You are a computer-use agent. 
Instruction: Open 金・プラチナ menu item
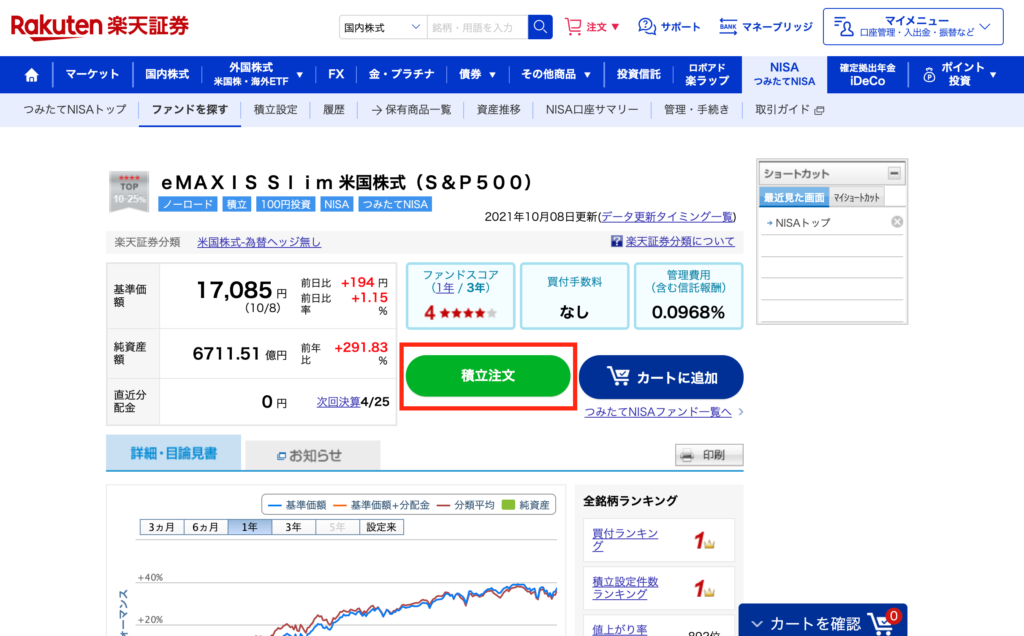coord(401,74)
